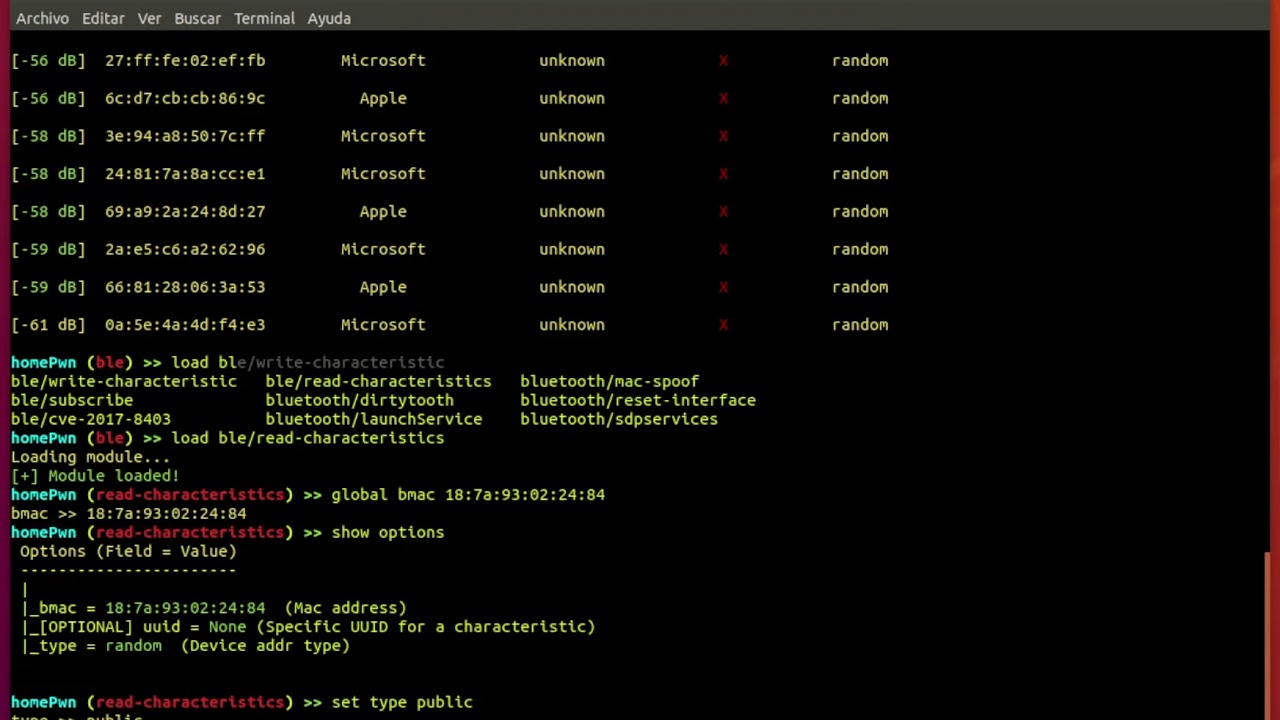Click the bmac option MAC value
Viewport: 1280px width, 720px height.
[185, 608]
